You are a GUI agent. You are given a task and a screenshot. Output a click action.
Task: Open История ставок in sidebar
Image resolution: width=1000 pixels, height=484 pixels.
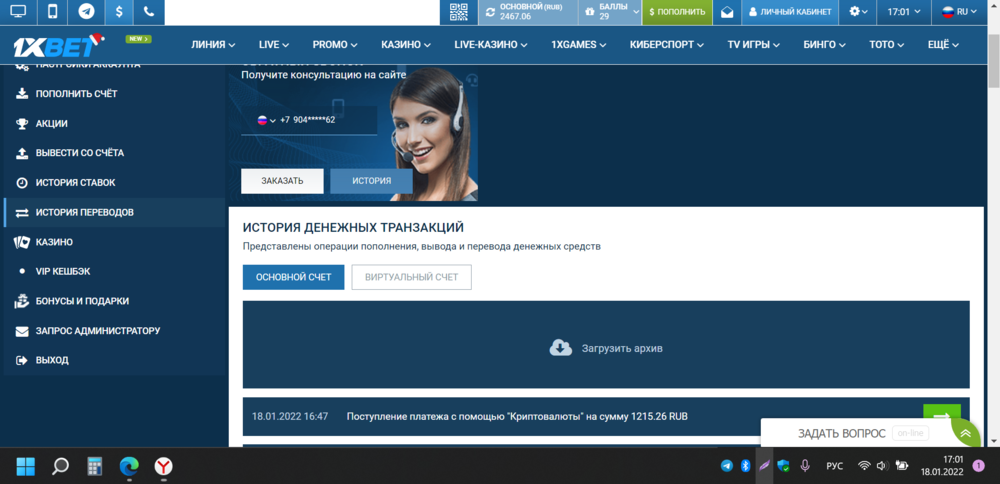click(114, 182)
